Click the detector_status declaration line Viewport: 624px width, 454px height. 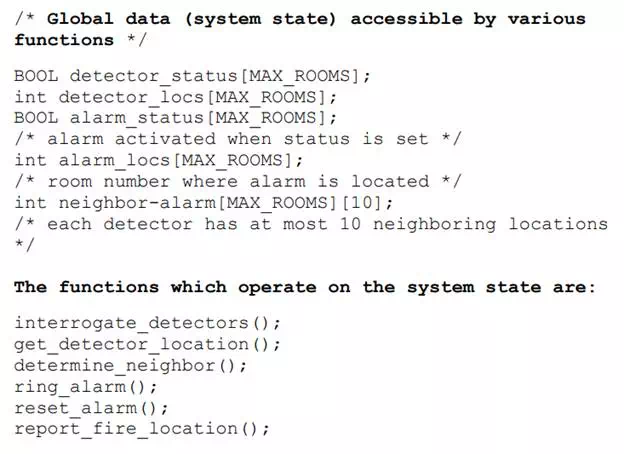pyautogui.click(x=193, y=76)
